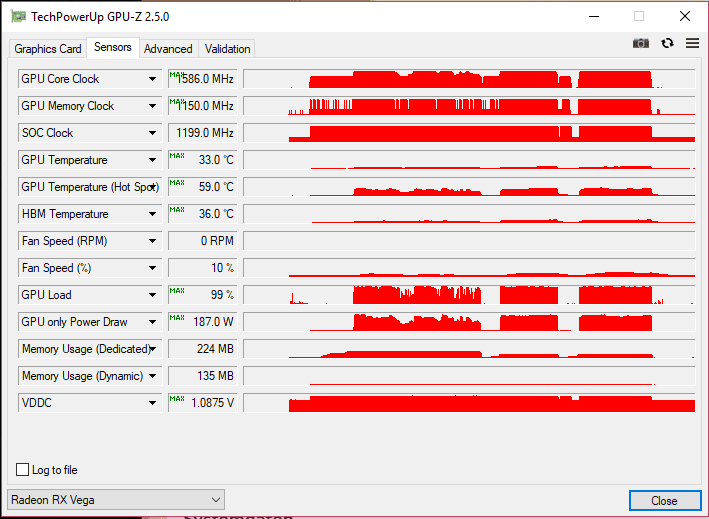
Task: Click the GPU-Z app icon in title bar
Action: 19,17
